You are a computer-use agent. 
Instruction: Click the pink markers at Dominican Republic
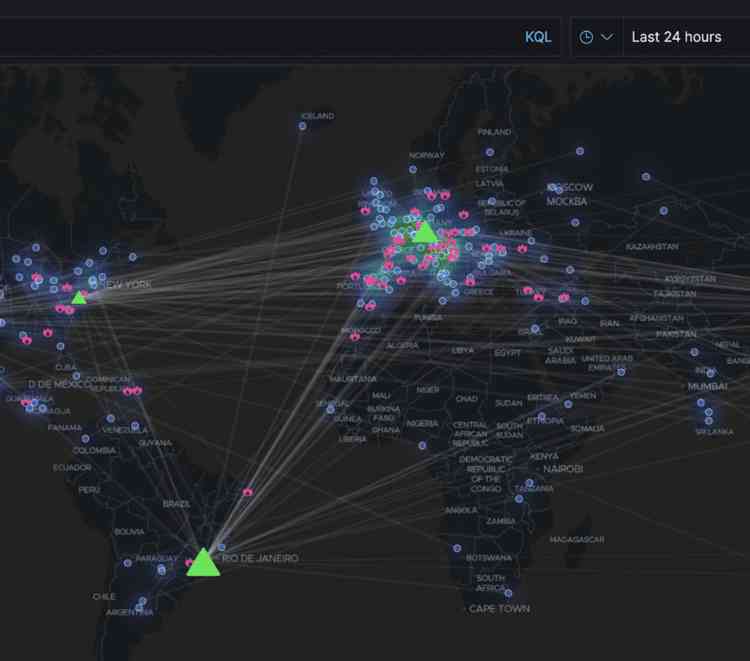point(132,391)
